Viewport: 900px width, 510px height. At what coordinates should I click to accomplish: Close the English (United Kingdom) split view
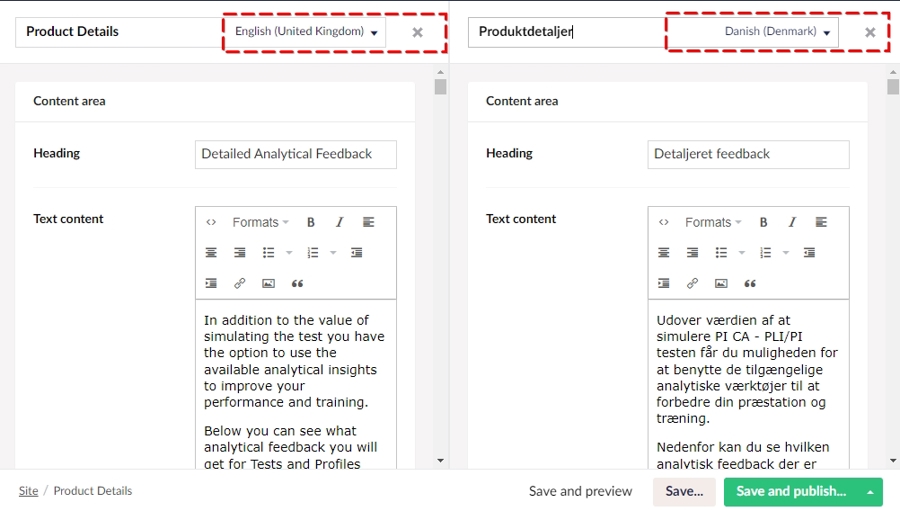[x=417, y=33]
